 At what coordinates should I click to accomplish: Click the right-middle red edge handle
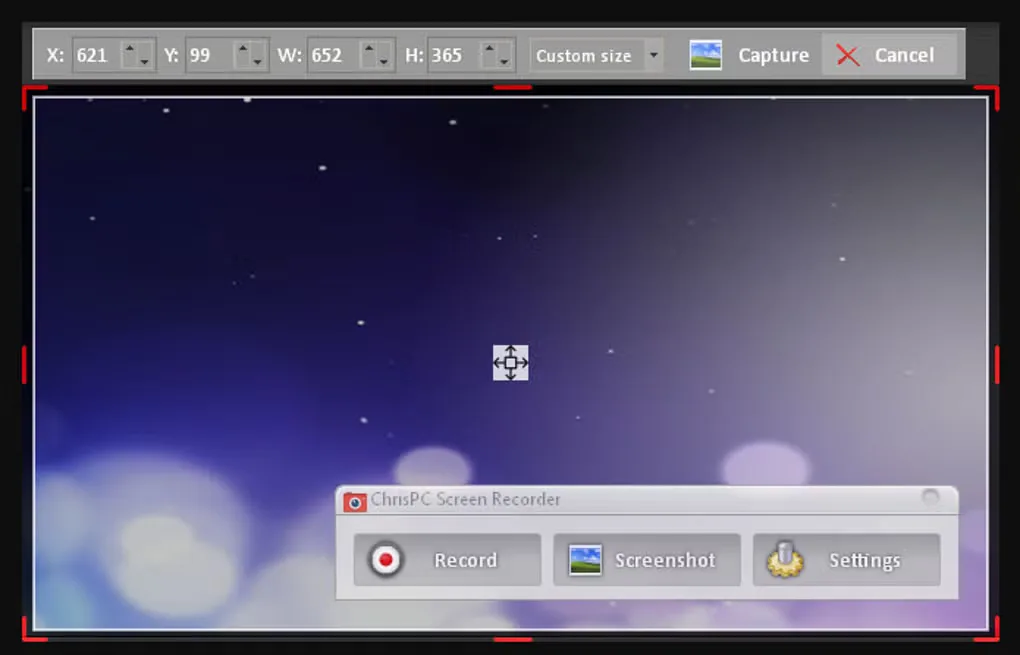[x=997, y=364]
